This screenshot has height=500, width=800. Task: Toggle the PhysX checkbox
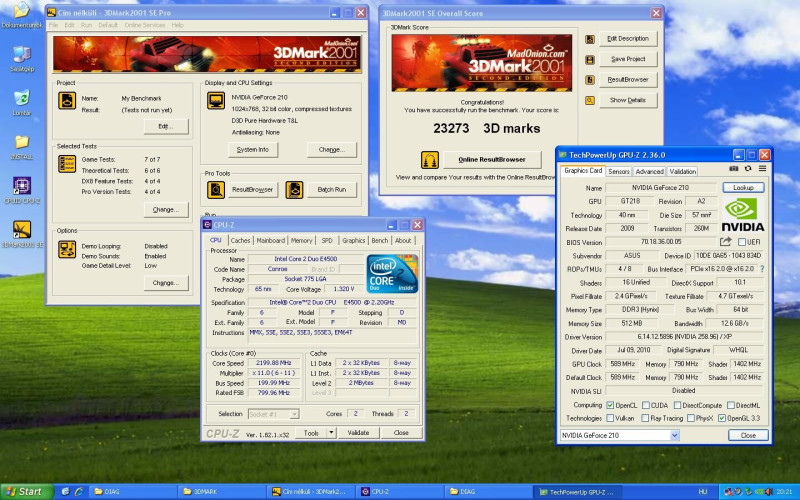(x=690, y=418)
